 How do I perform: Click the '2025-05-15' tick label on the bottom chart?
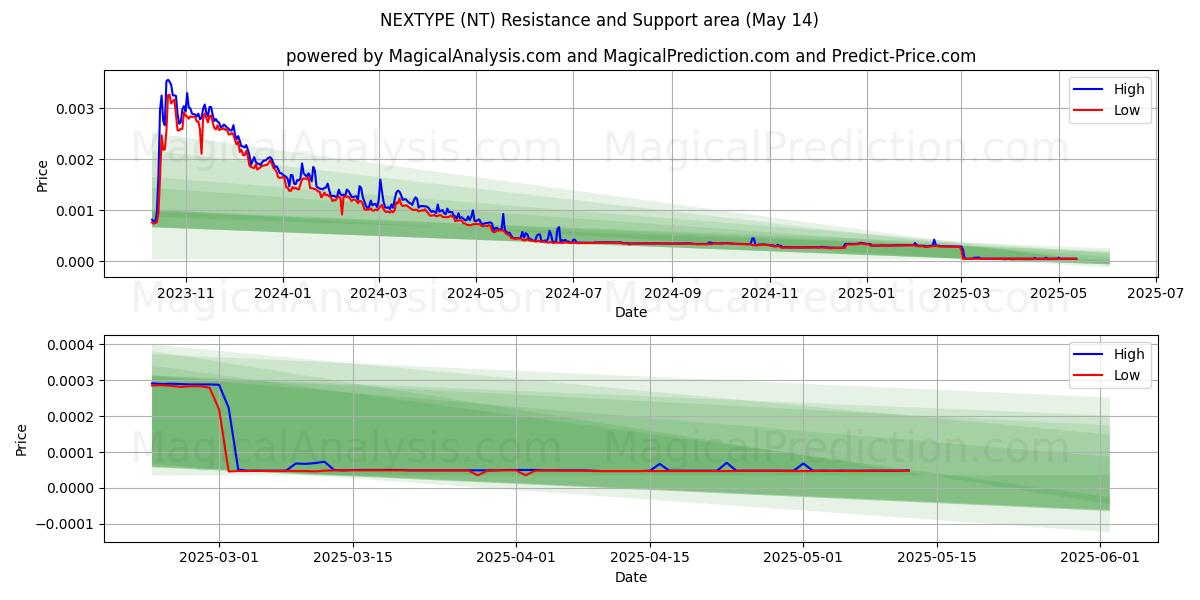937,558
